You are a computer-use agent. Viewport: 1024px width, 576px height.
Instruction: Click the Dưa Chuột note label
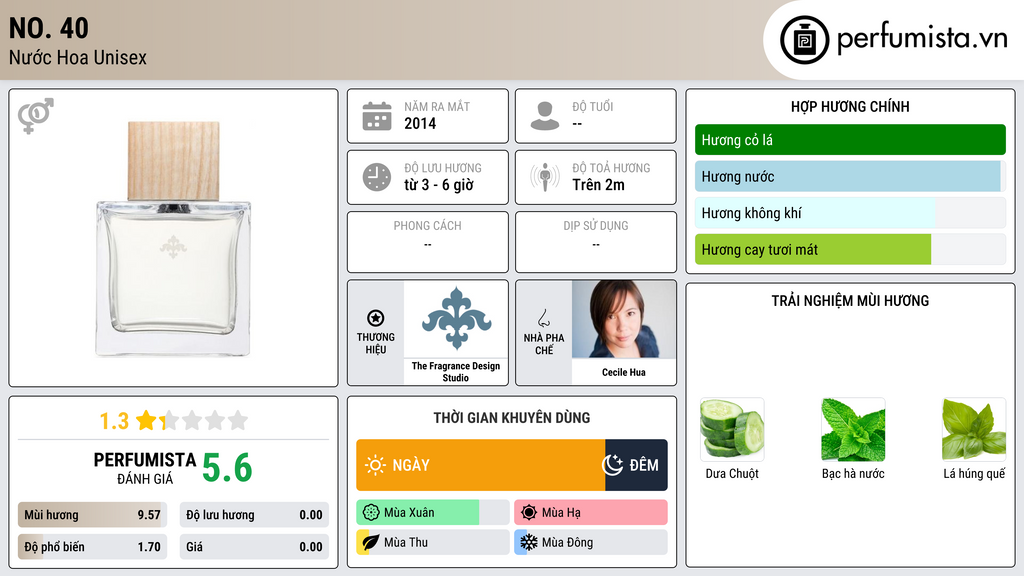click(x=732, y=473)
